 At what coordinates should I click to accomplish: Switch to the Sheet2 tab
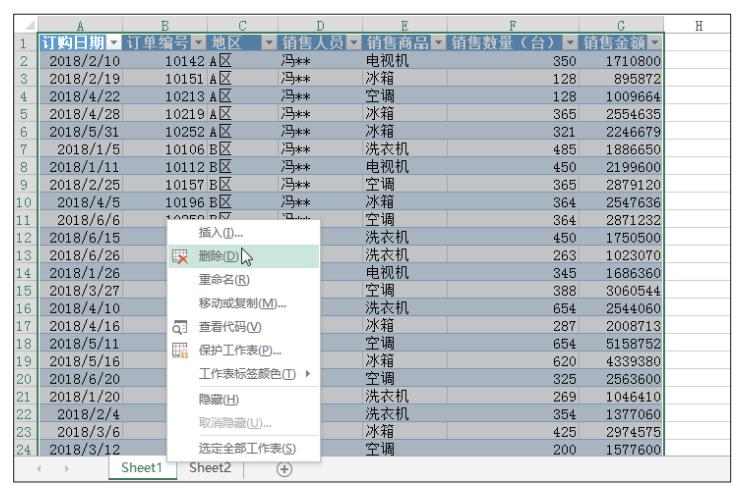coord(210,468)
